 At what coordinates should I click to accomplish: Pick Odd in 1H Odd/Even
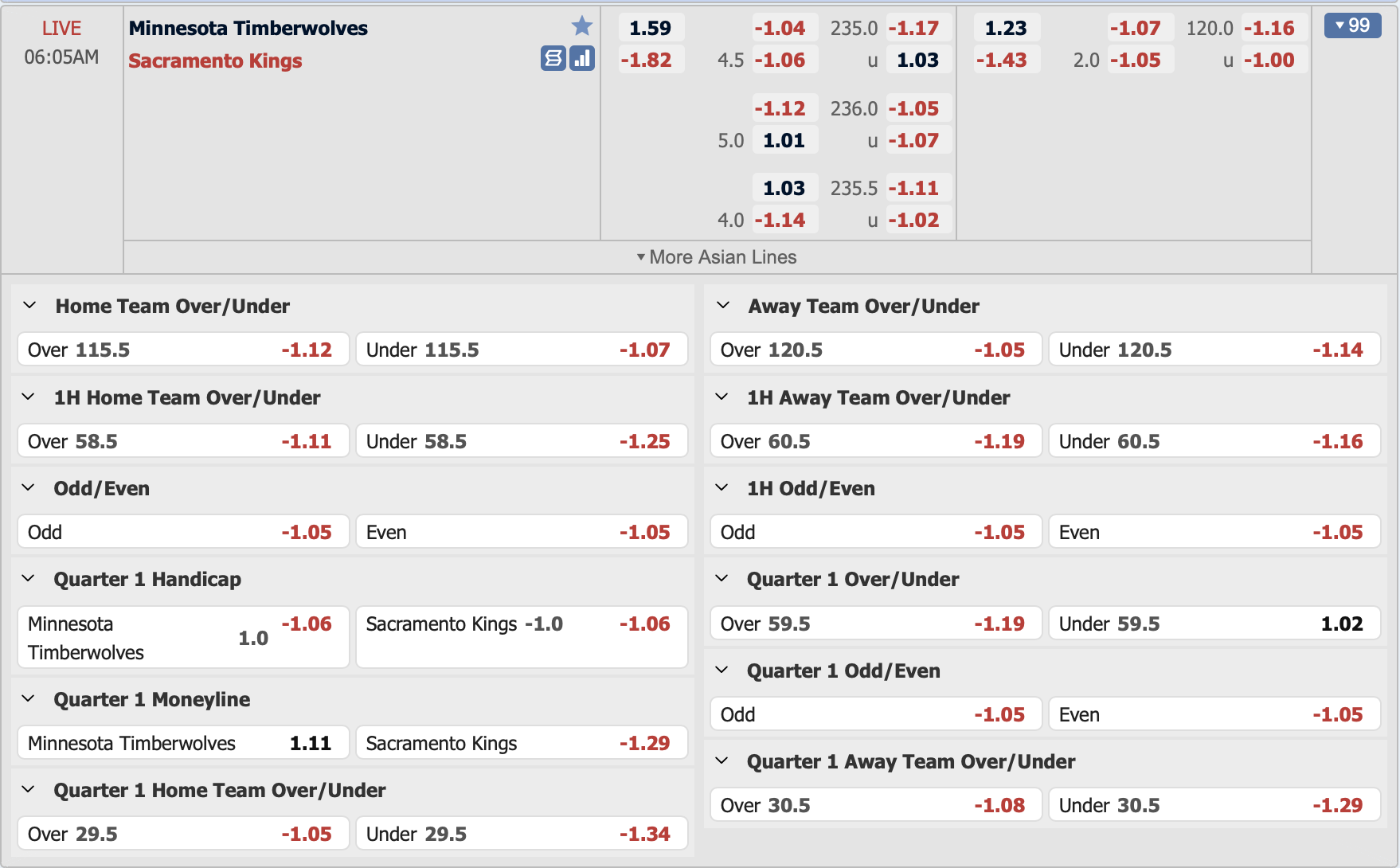pos(876,532)
